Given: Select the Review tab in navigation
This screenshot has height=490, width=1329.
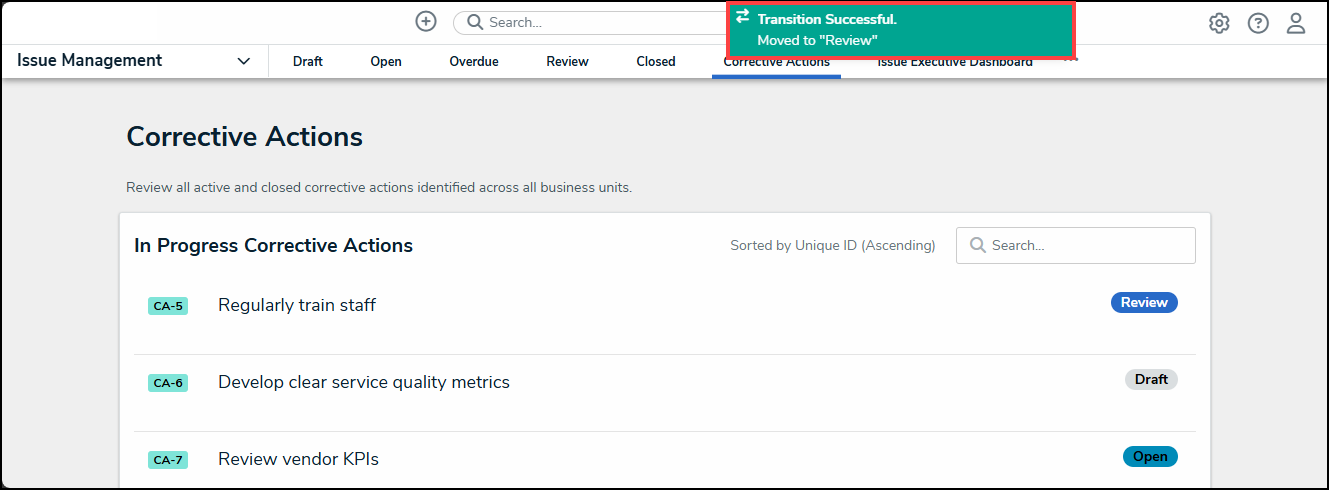Looking at the screenshot, I should point(567,62).
